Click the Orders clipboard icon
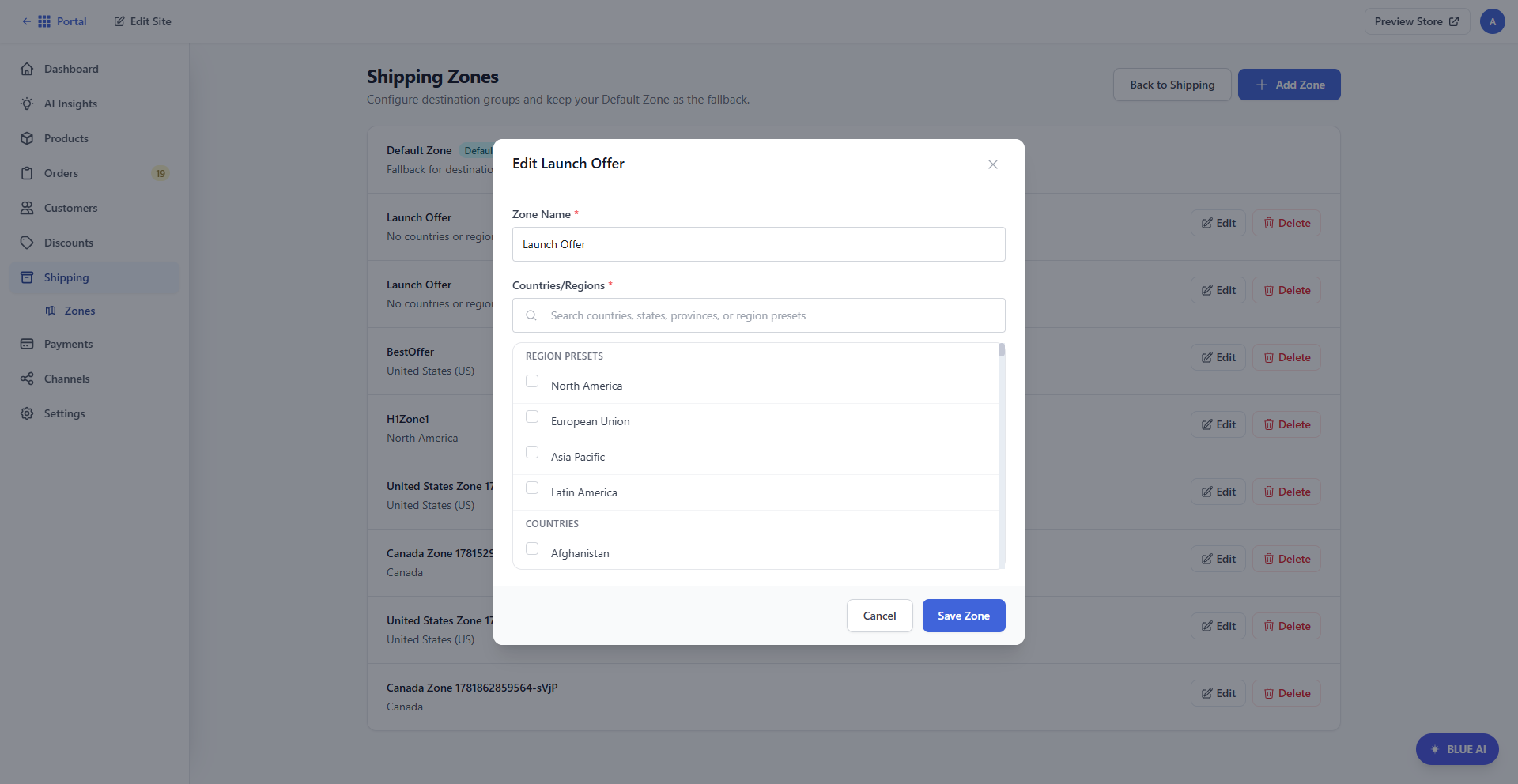1518x784 pixels. pos(27,173)
